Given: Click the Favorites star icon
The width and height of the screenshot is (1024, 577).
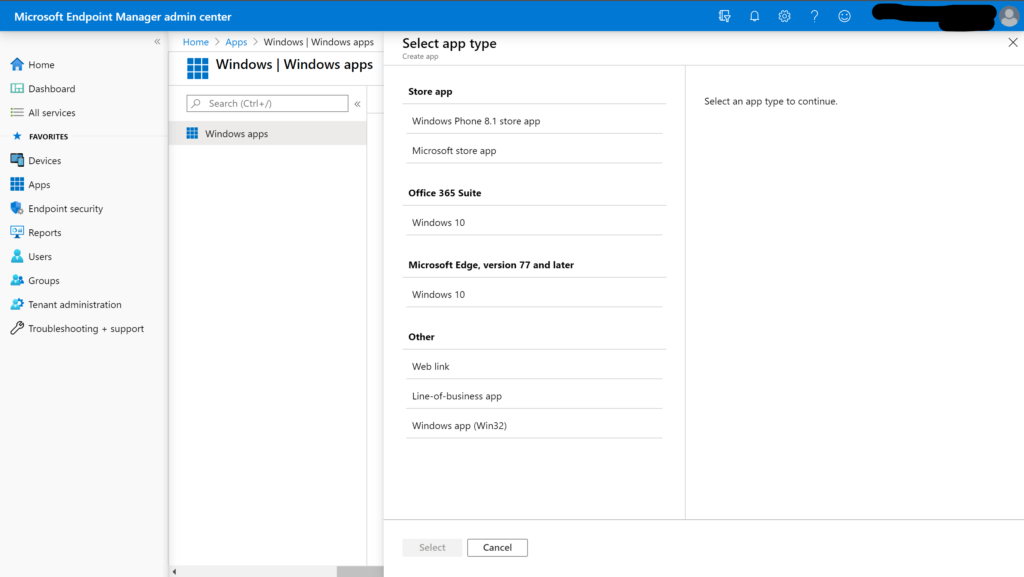Looking at the screenshot, I should click(17, 136).
